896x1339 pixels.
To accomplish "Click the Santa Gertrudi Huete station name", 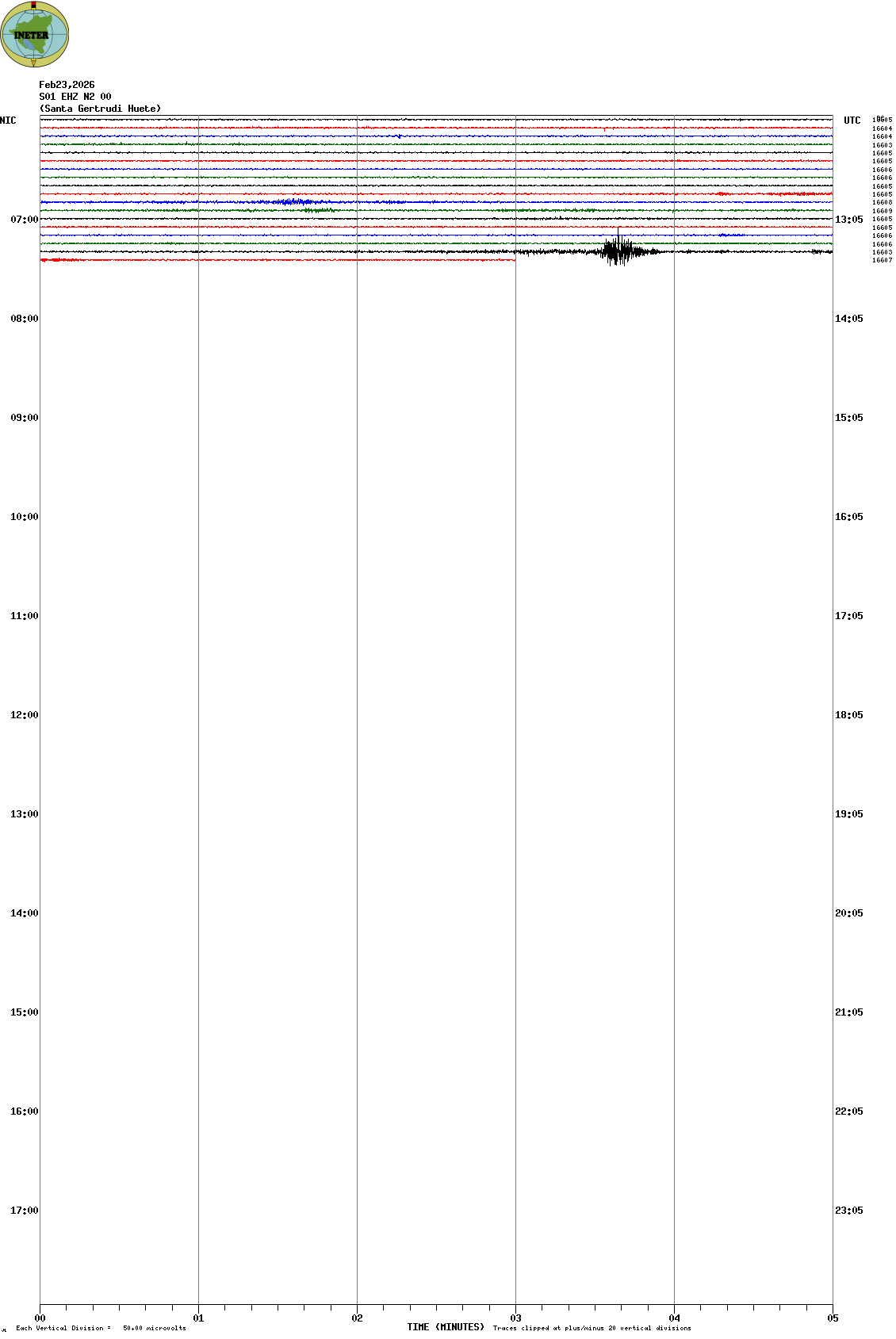I will point(100,109).
